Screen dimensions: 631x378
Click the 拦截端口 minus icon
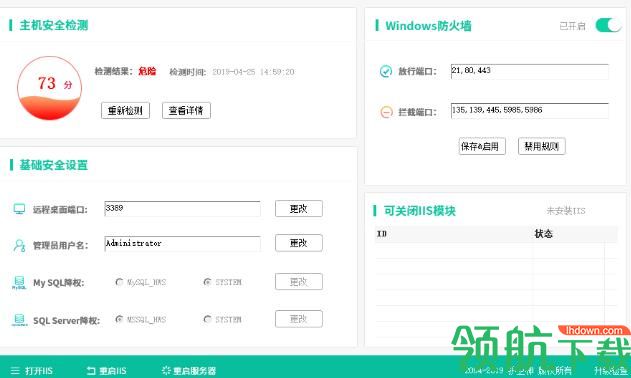pos(386,112)
